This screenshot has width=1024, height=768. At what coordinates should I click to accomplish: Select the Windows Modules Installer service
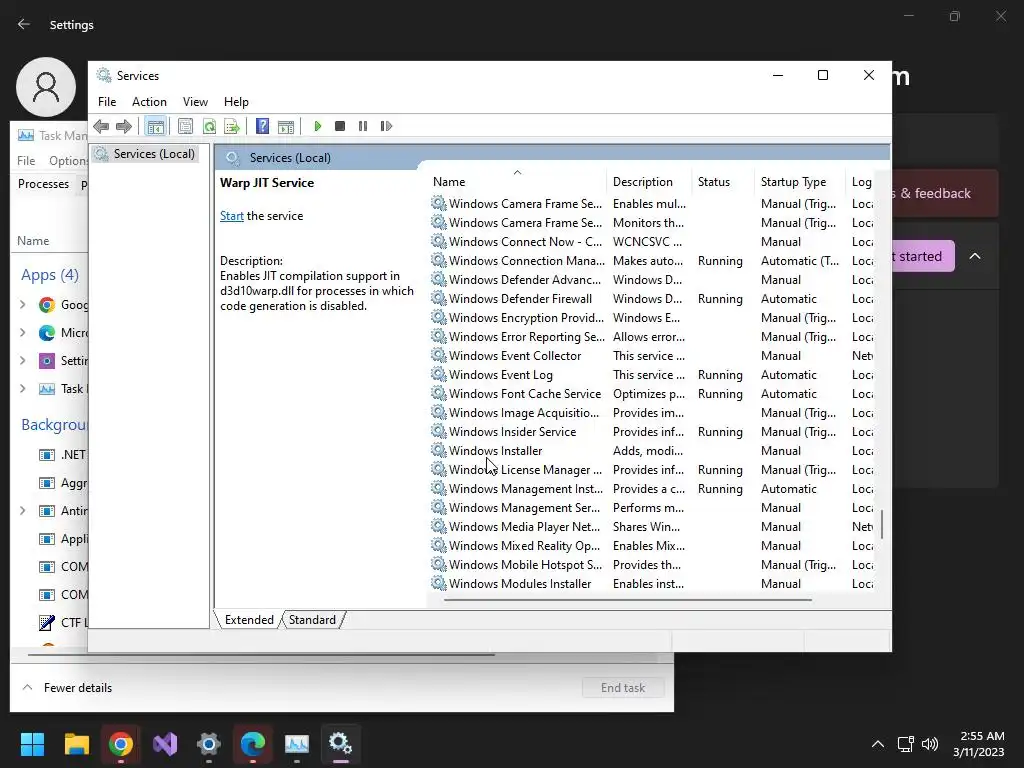(x=651, y=584)
